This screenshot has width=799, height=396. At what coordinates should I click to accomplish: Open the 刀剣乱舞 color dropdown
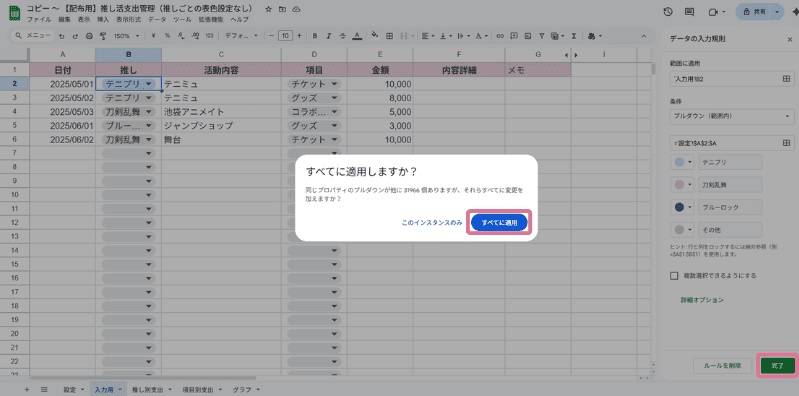tap(683, 184)
